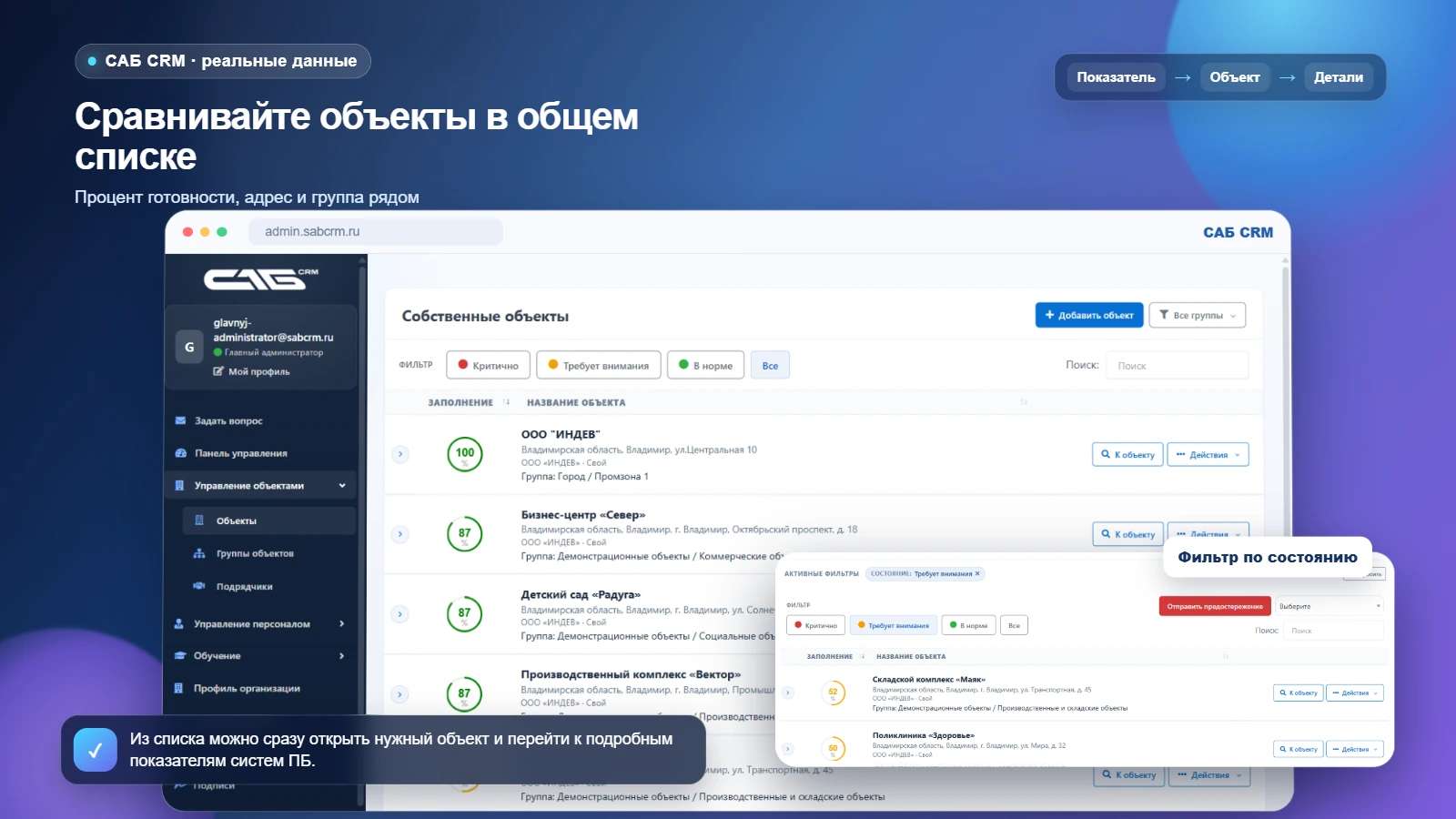Screen dimensions: 1456x819
Task: Open the Профиль организации building icon
Action: point(179,688)
